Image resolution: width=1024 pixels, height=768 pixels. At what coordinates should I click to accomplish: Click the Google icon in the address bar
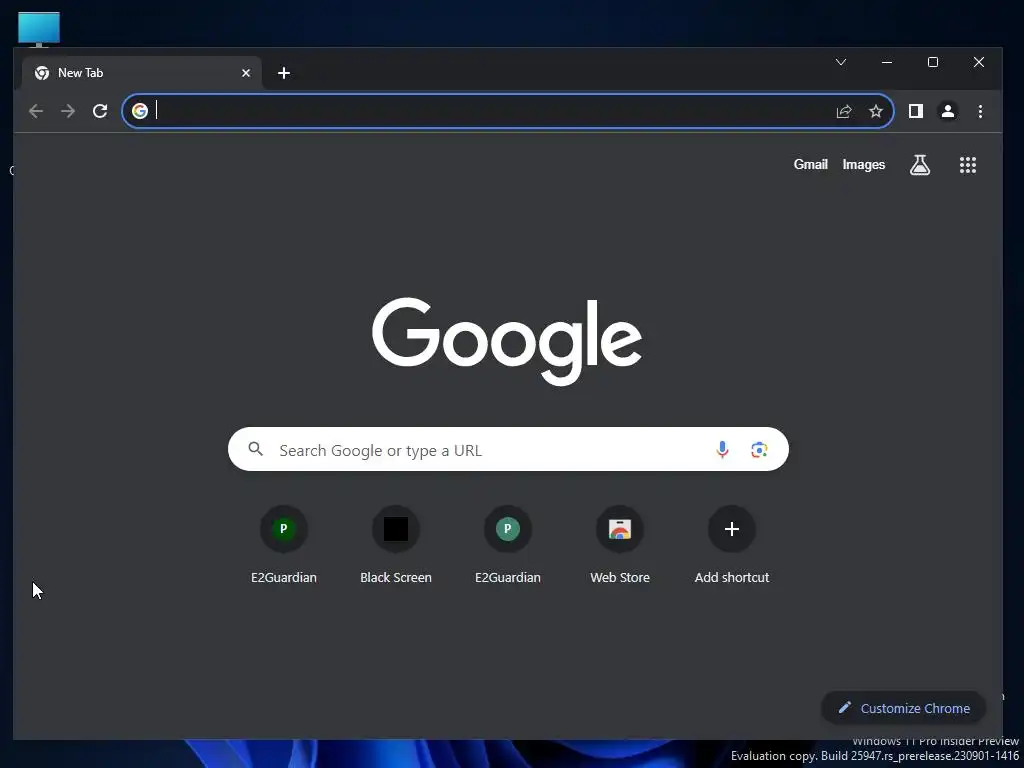[140, 111]
